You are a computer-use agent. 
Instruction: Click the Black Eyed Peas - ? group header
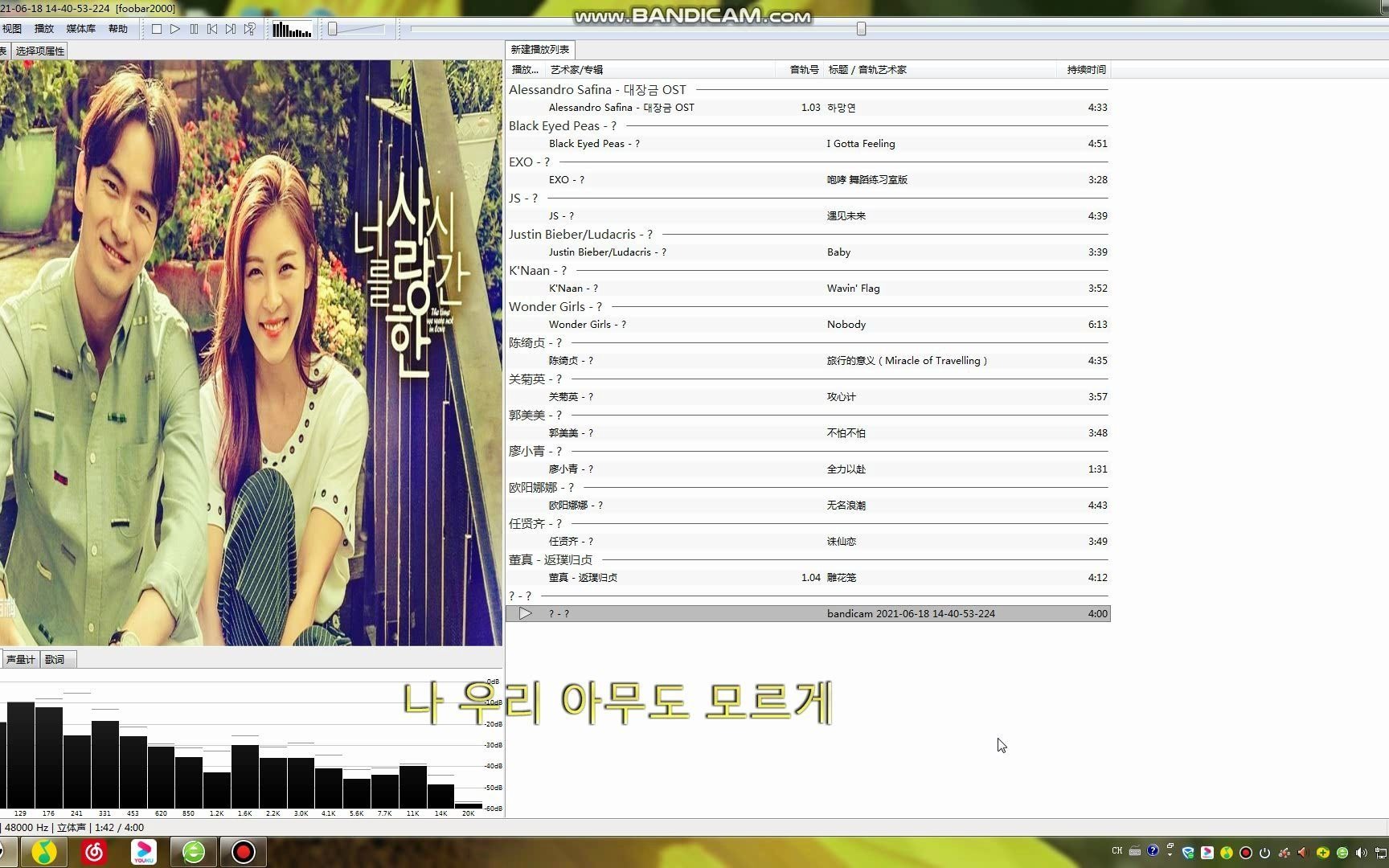coord(808,126)
